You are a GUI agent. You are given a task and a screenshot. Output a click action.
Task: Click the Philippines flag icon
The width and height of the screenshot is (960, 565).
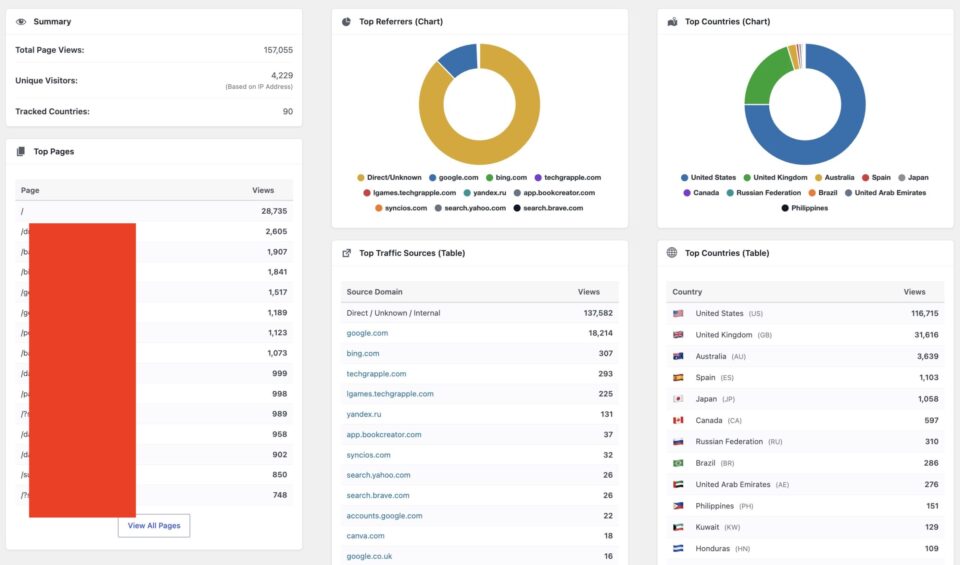point(678,506)
